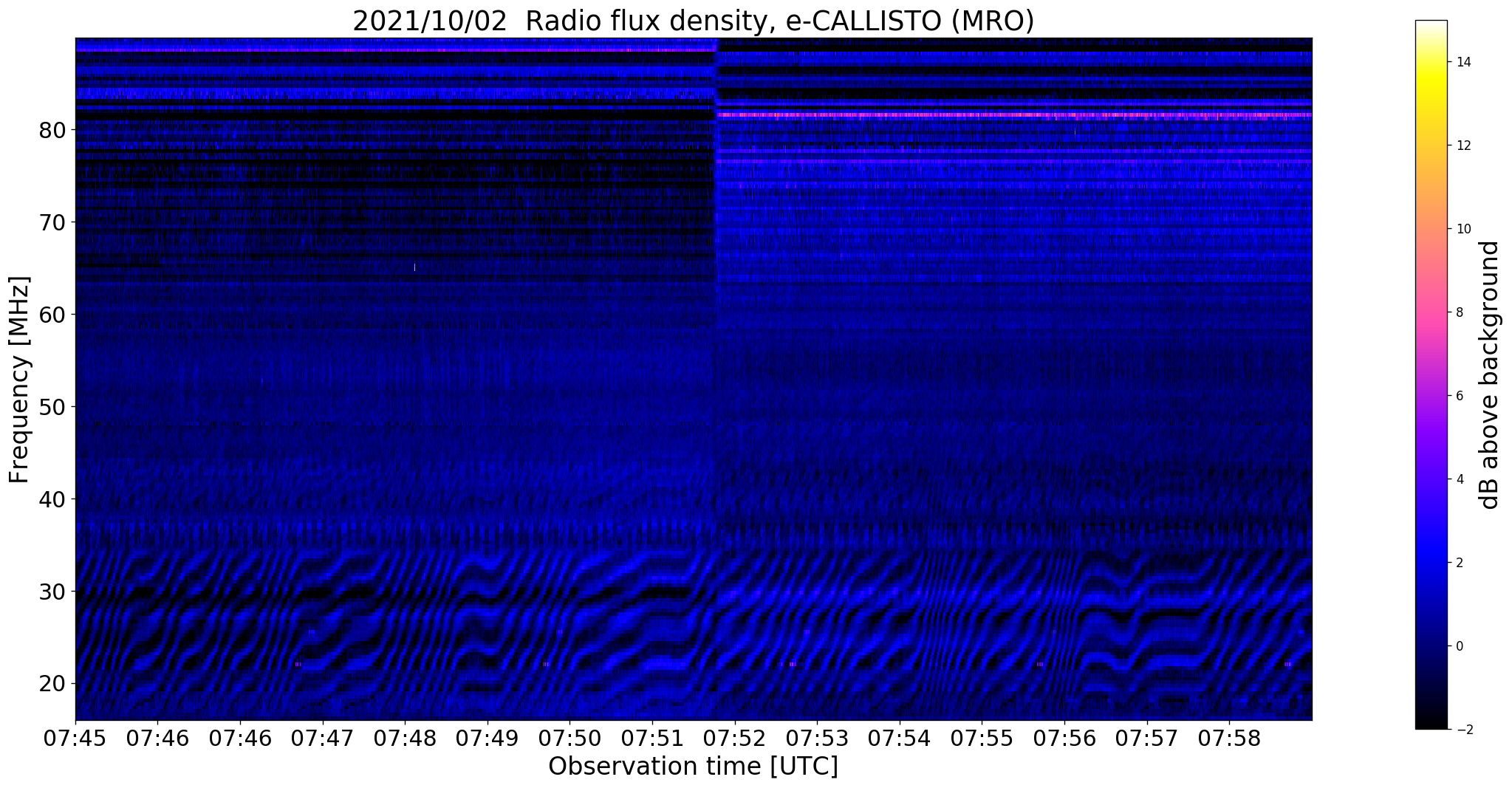Click the 07:52 x-axis tick label
This screenshot has height=788, width=1512.
click(735, 739)
